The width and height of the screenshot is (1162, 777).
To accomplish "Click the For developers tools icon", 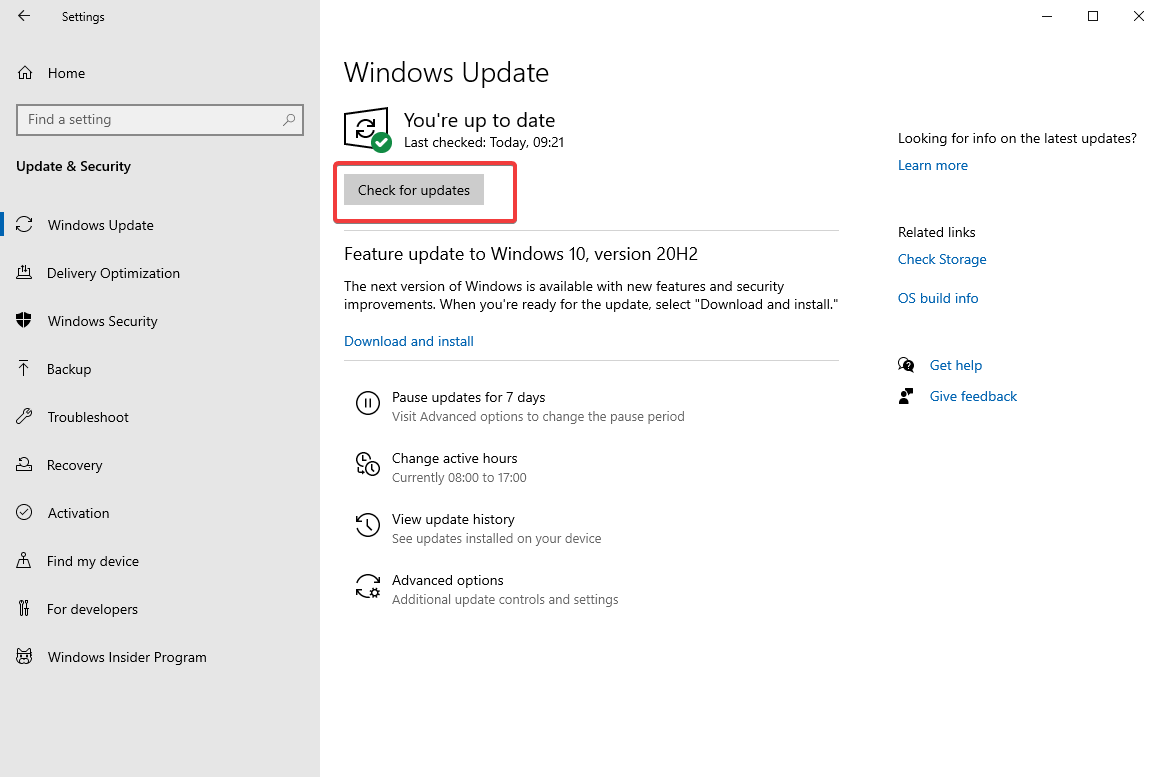I will tap(24, 609).
